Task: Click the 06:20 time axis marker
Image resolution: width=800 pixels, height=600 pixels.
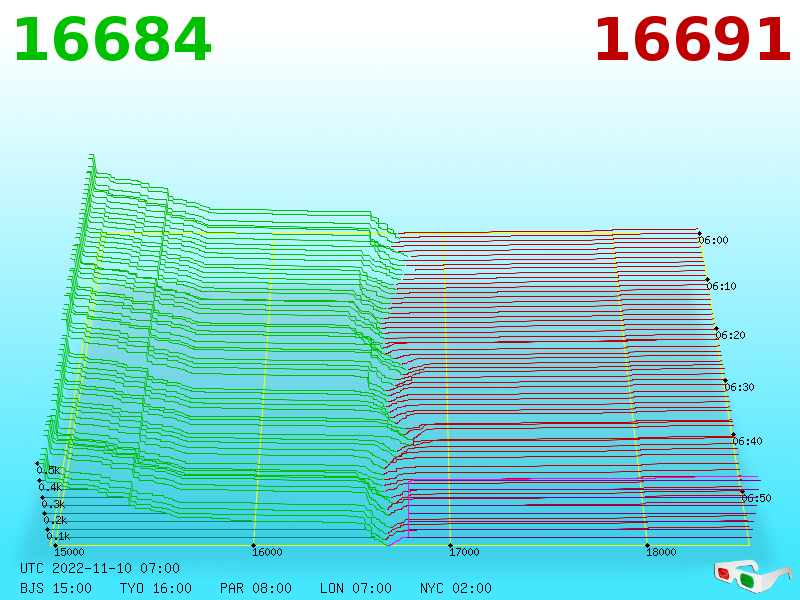Action: pyautogui.click(x=730, y=335)
